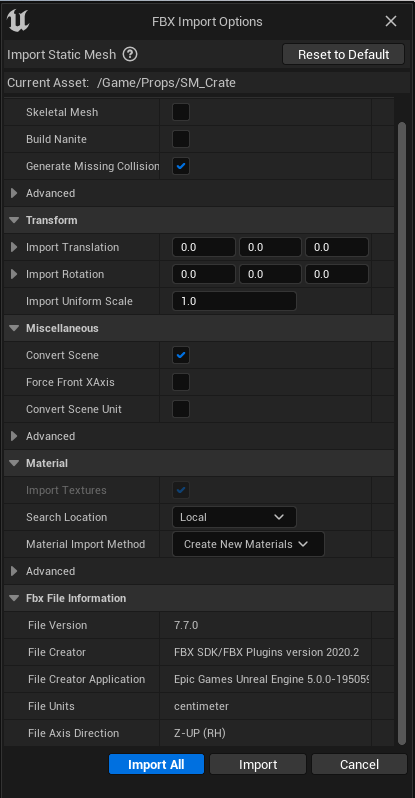Click the File Version label

coord(58,625)
